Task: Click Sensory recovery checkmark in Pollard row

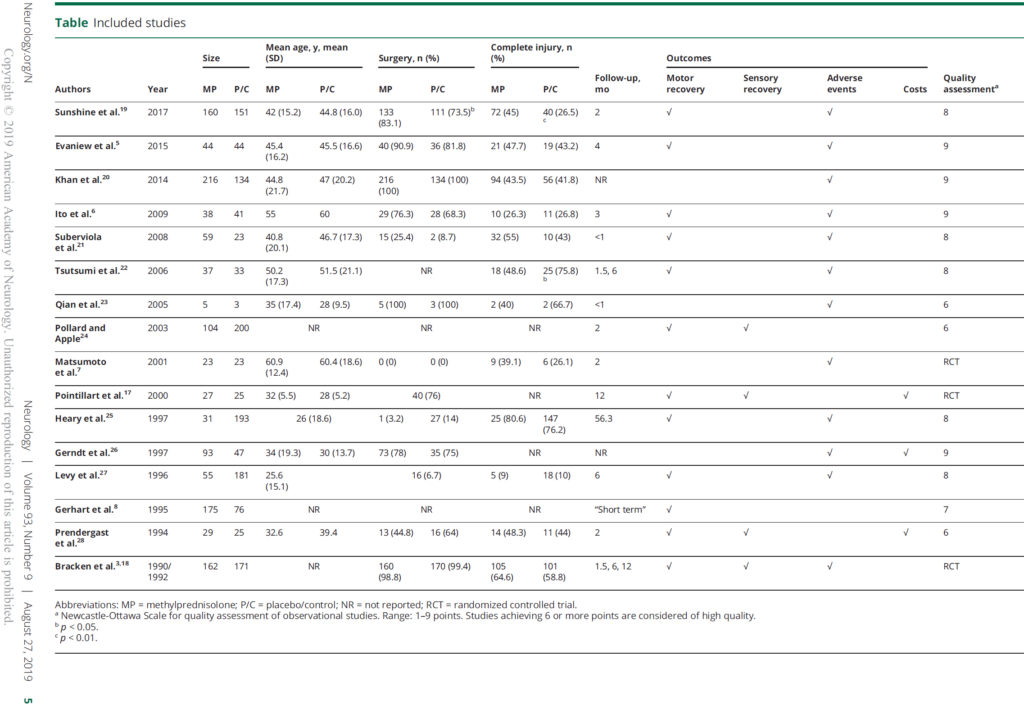Action: point(746,328)
